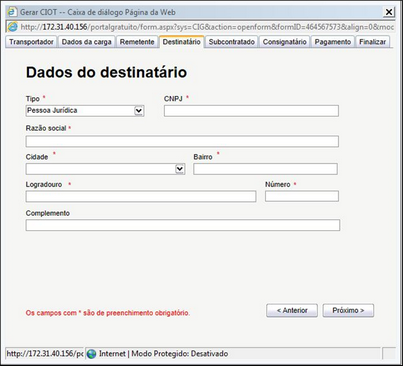The width and height of the screenshot is (403, 366).
Task: Click the Internet Explorer page icon in title bar
Action: [x=12, y=12]
